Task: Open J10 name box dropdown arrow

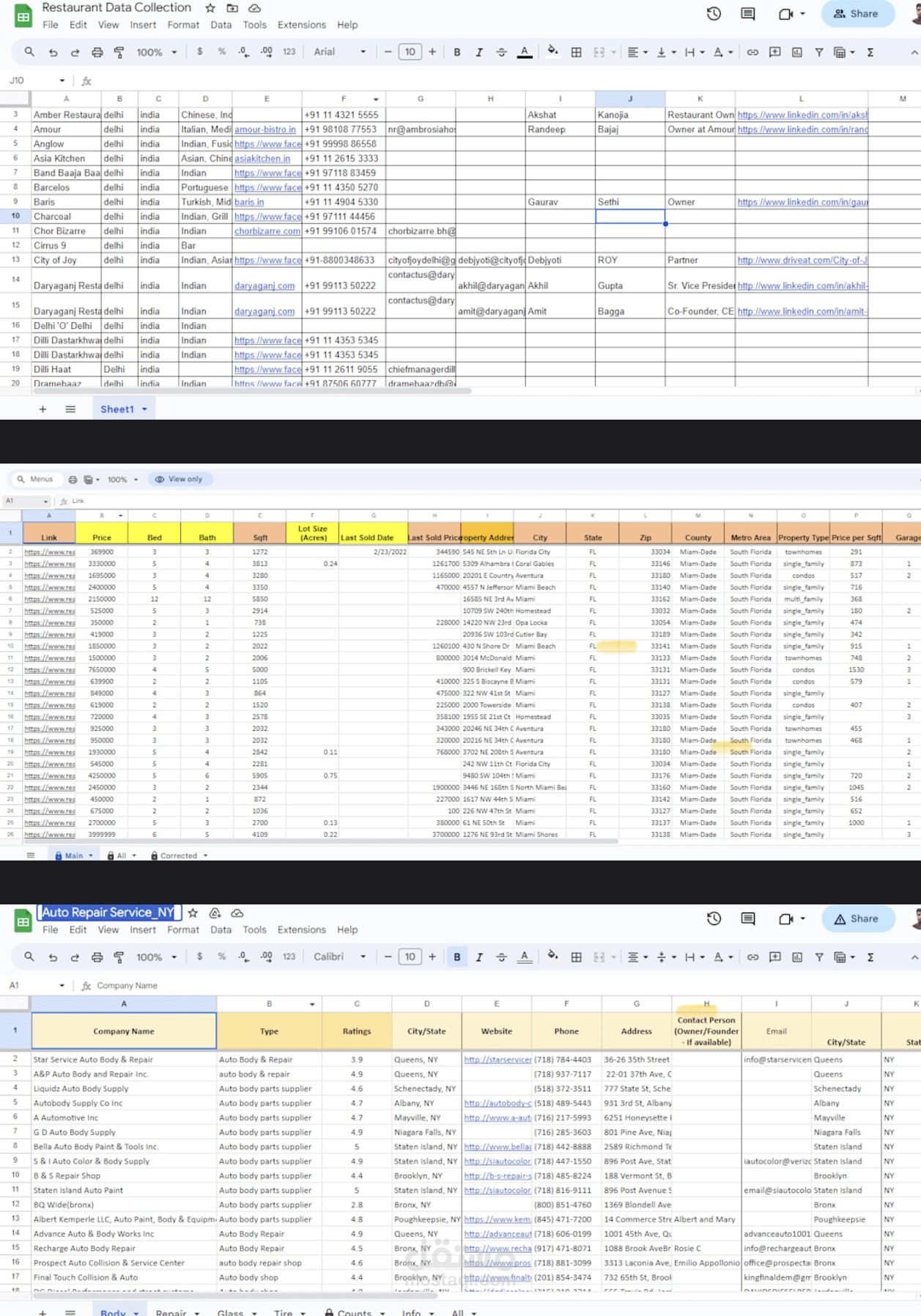Action: pos(62,81)
